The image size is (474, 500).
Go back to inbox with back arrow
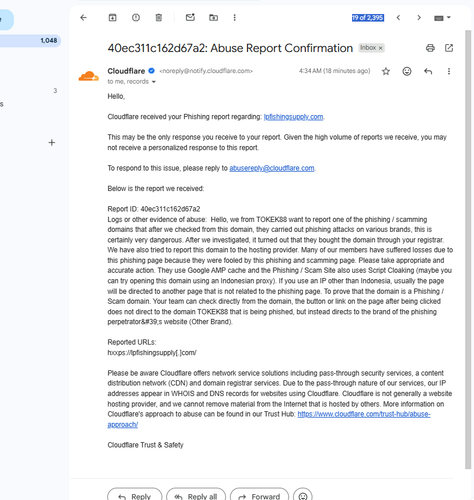83,18
